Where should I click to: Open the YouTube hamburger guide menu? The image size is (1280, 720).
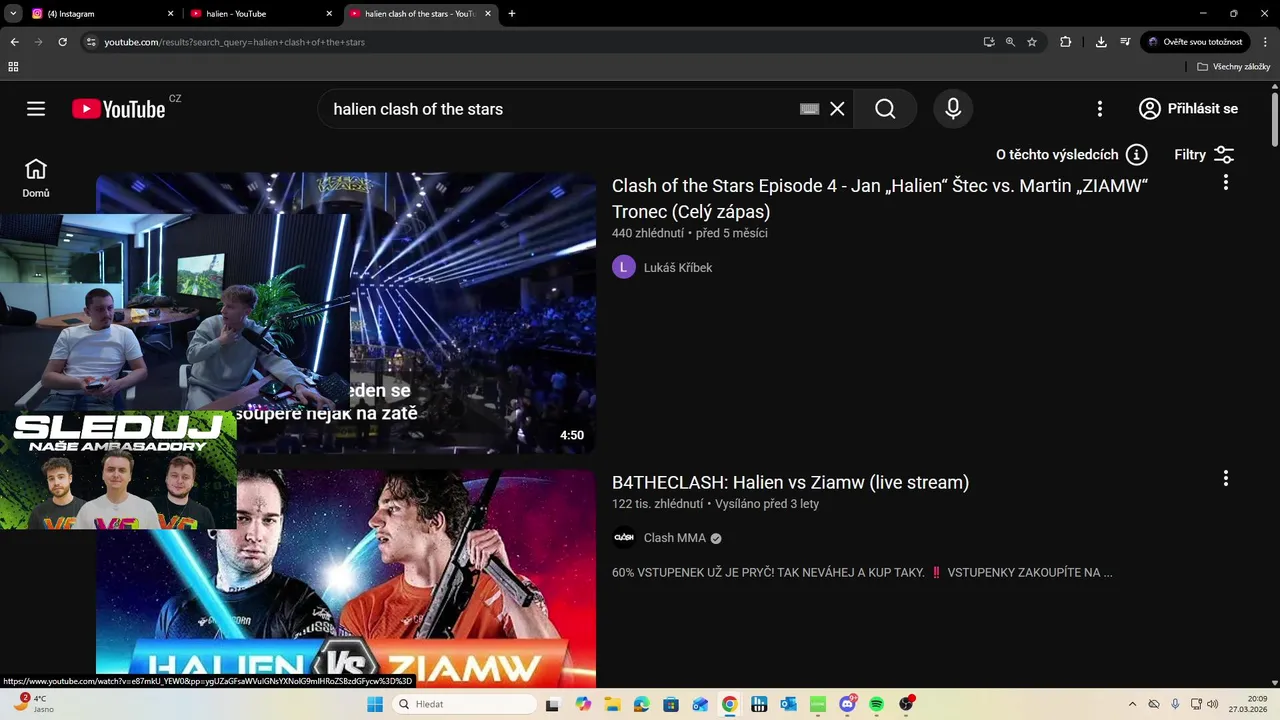tap(36, 109)
